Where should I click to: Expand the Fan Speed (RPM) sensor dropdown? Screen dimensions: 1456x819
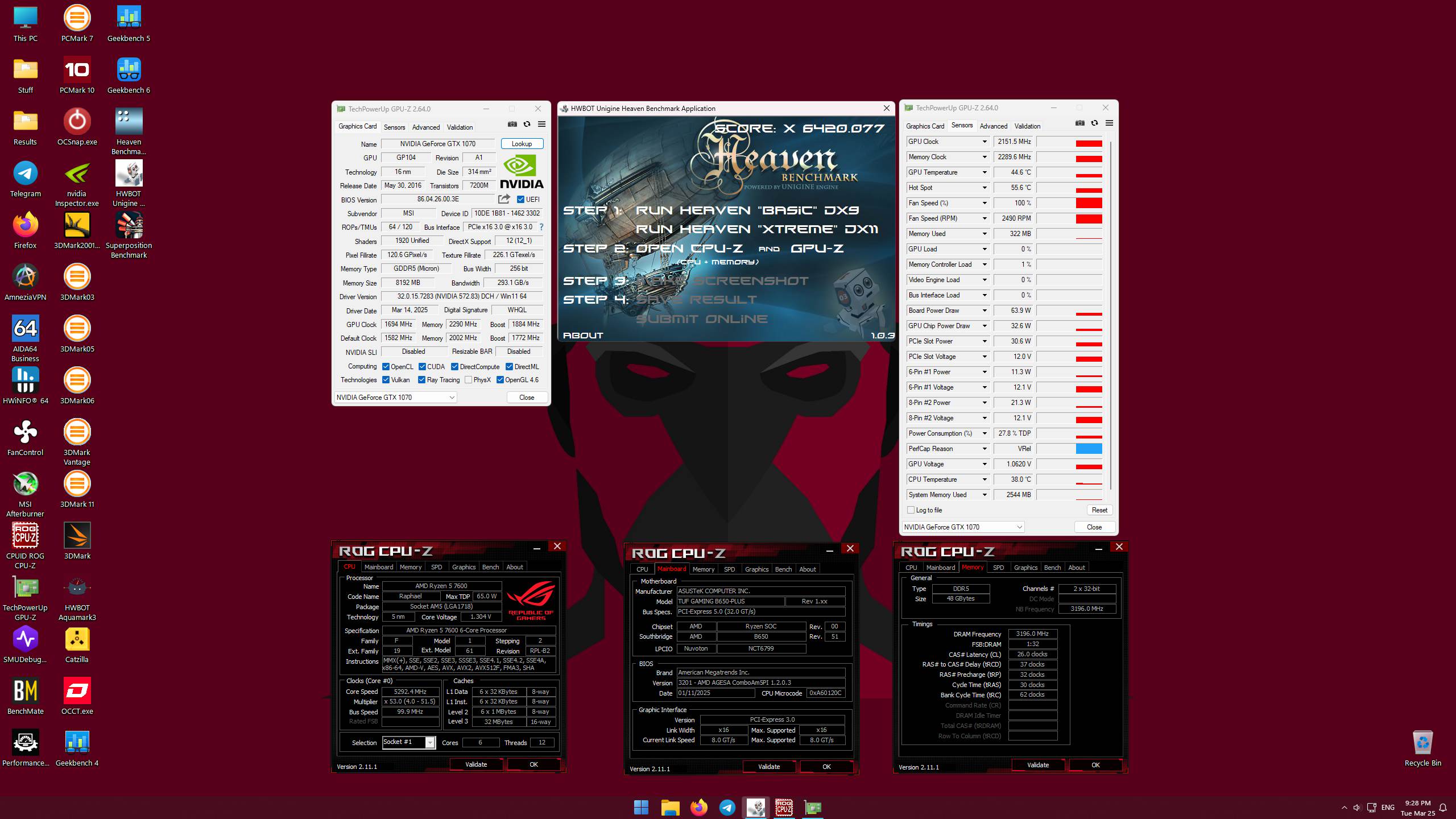click(985, 218)
